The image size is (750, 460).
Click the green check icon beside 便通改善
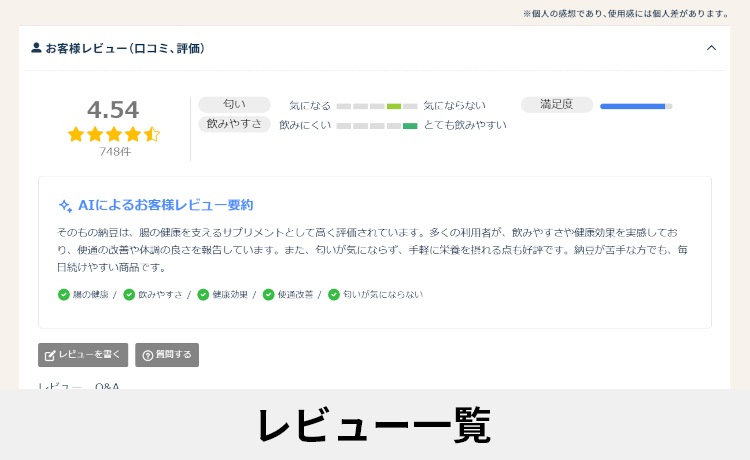click(x=268, y=295)
